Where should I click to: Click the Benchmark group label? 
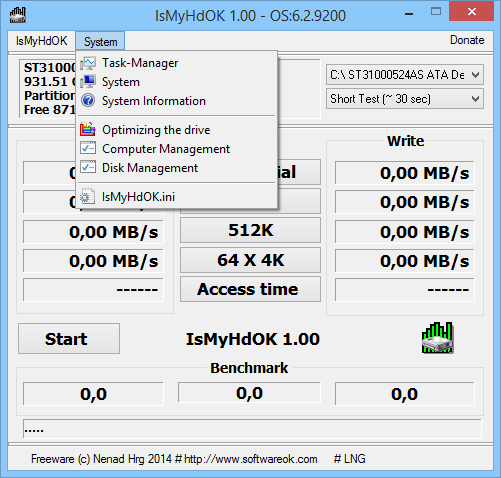tap(249, 368)
